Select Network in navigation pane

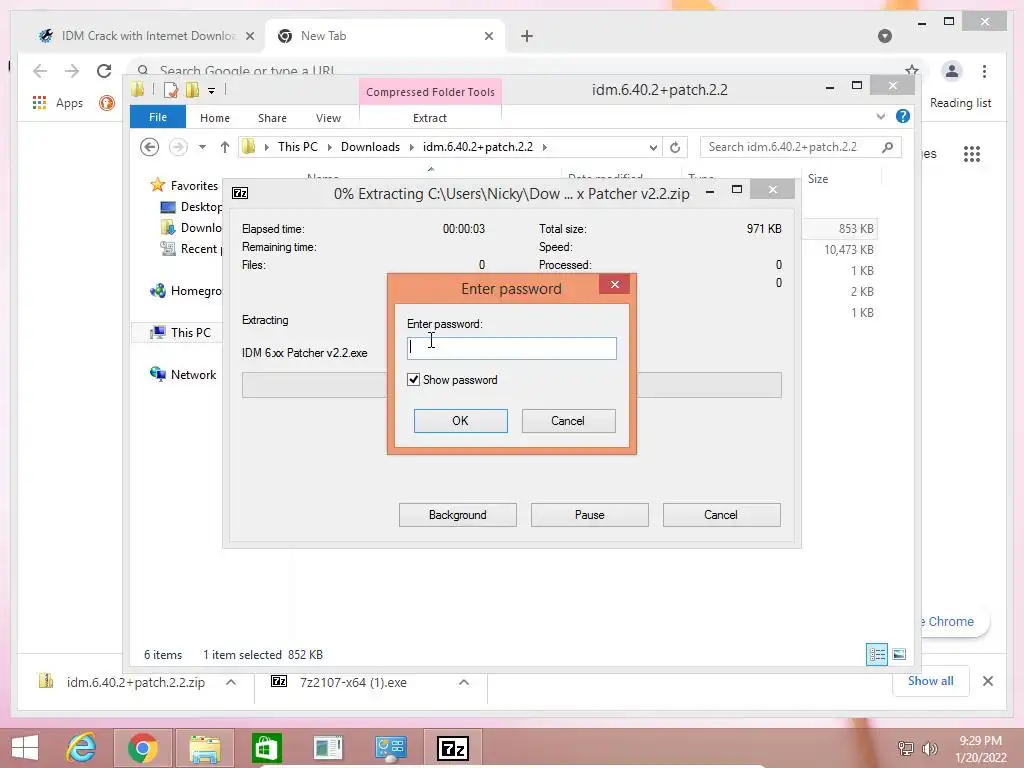point(184,374)
